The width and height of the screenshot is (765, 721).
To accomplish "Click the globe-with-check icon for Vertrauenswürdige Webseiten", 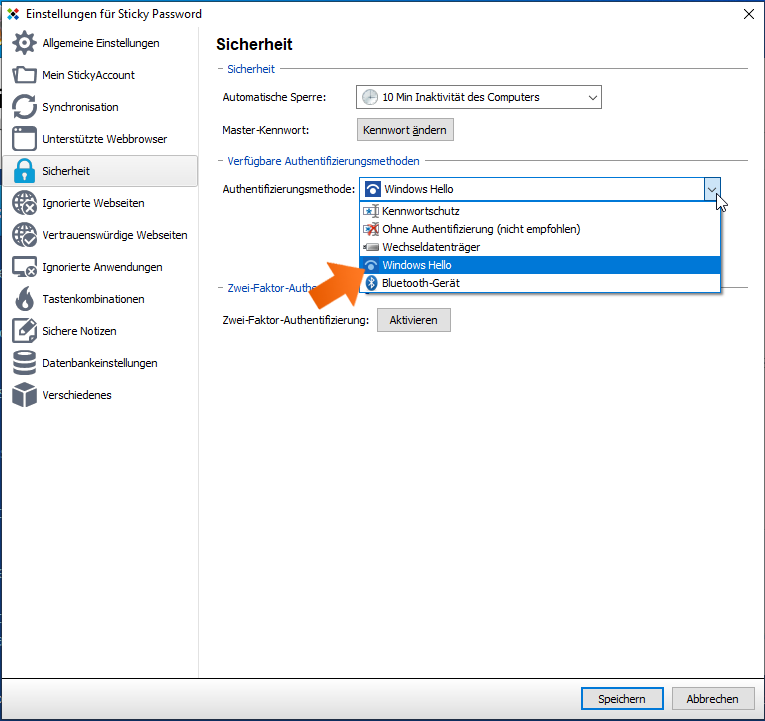I will [24, 235].
